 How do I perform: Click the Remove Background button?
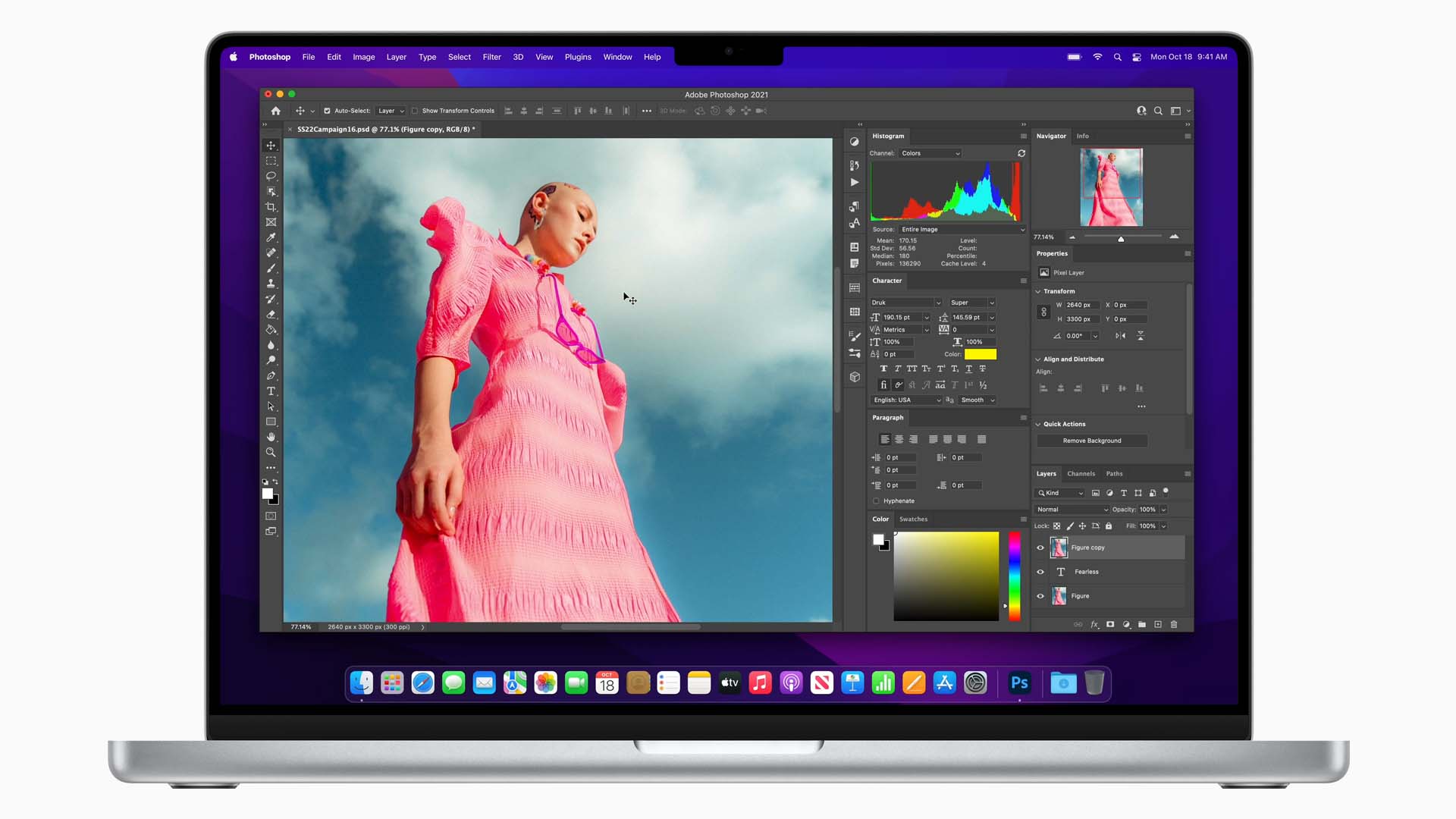coord(1091,440)
